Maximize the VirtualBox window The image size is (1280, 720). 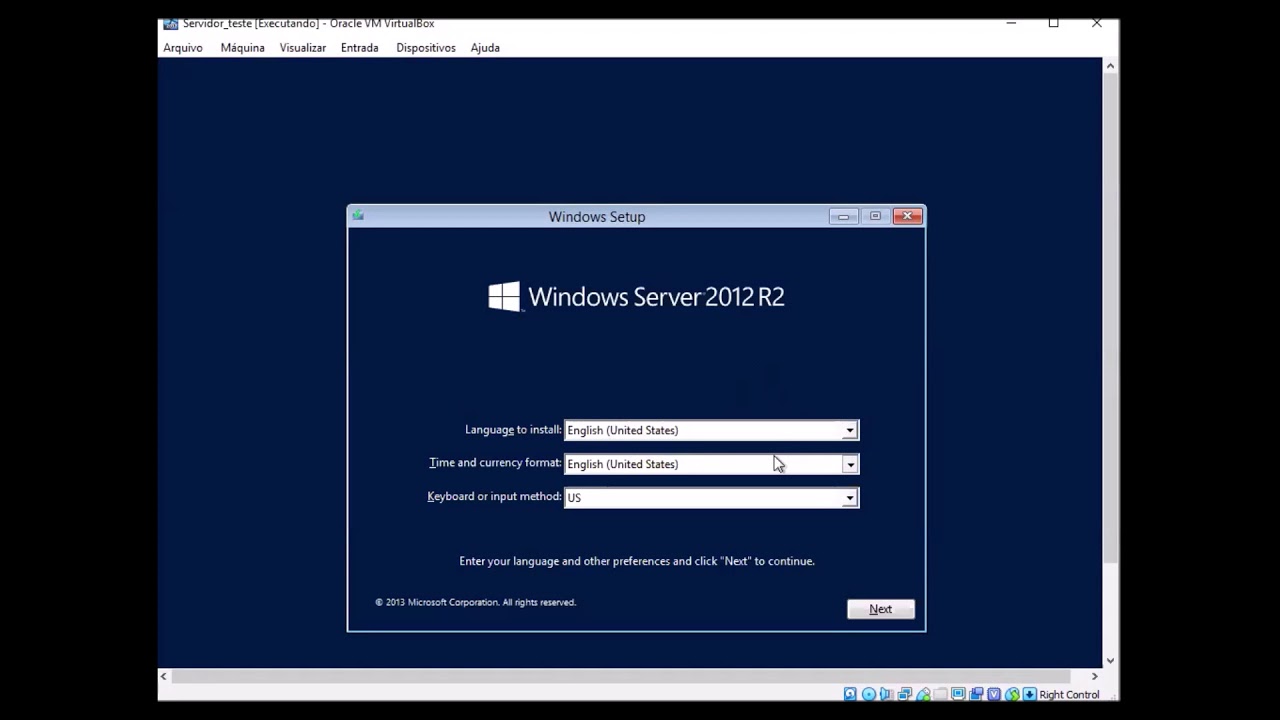point(1053,23)
